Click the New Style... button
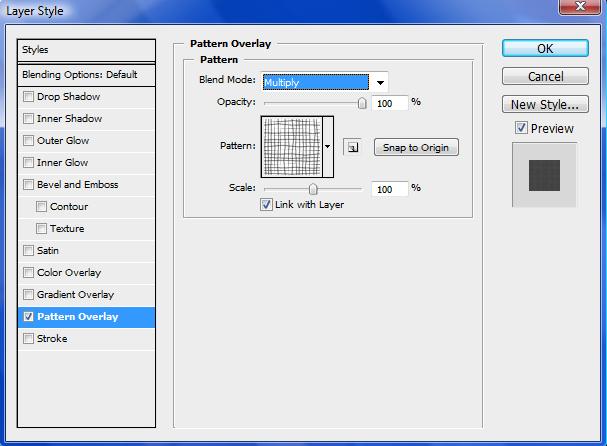Viewport: 607px width, 446px height. (x=545, y=105)
